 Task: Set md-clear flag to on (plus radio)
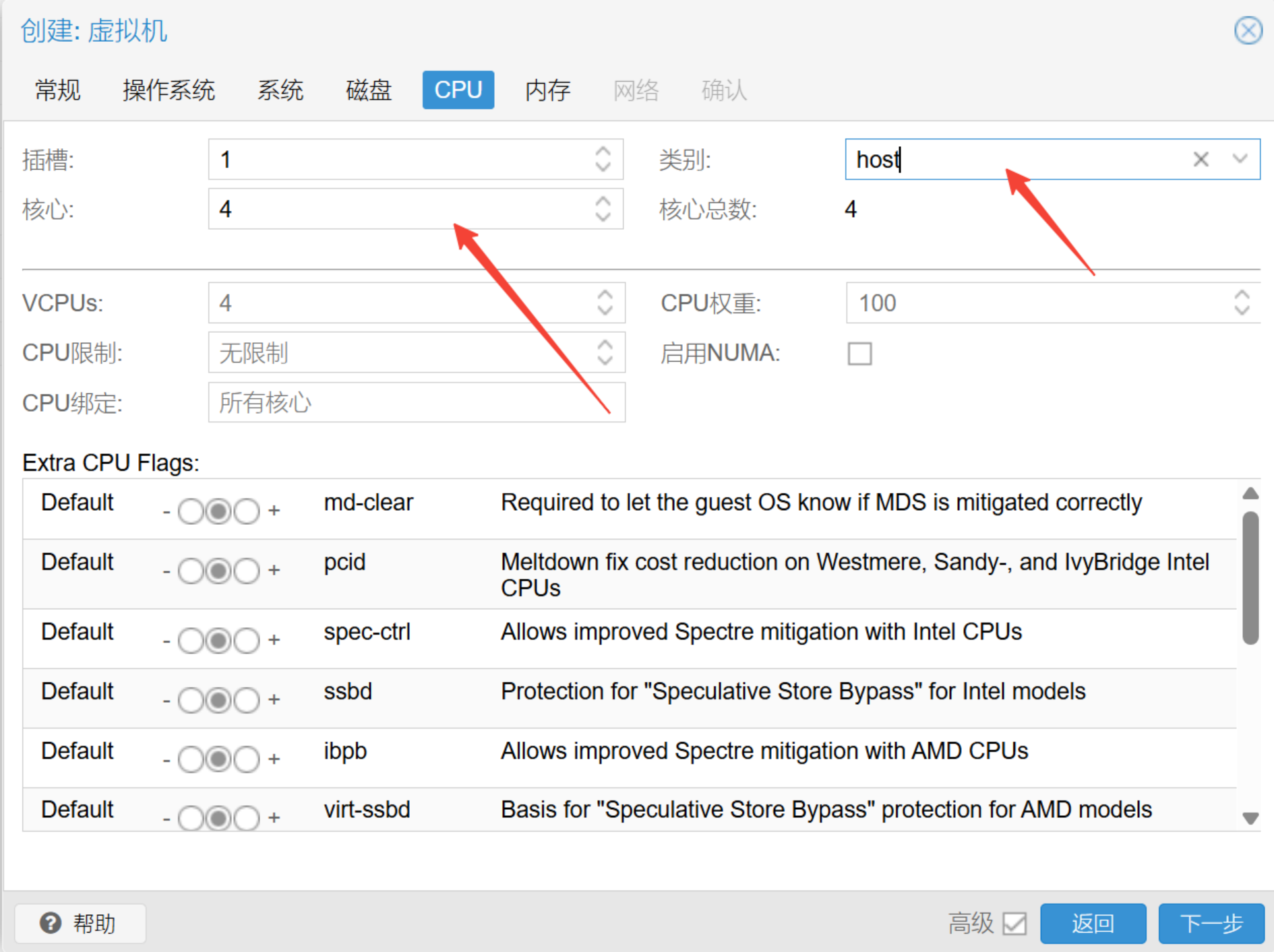click(247, 511)
